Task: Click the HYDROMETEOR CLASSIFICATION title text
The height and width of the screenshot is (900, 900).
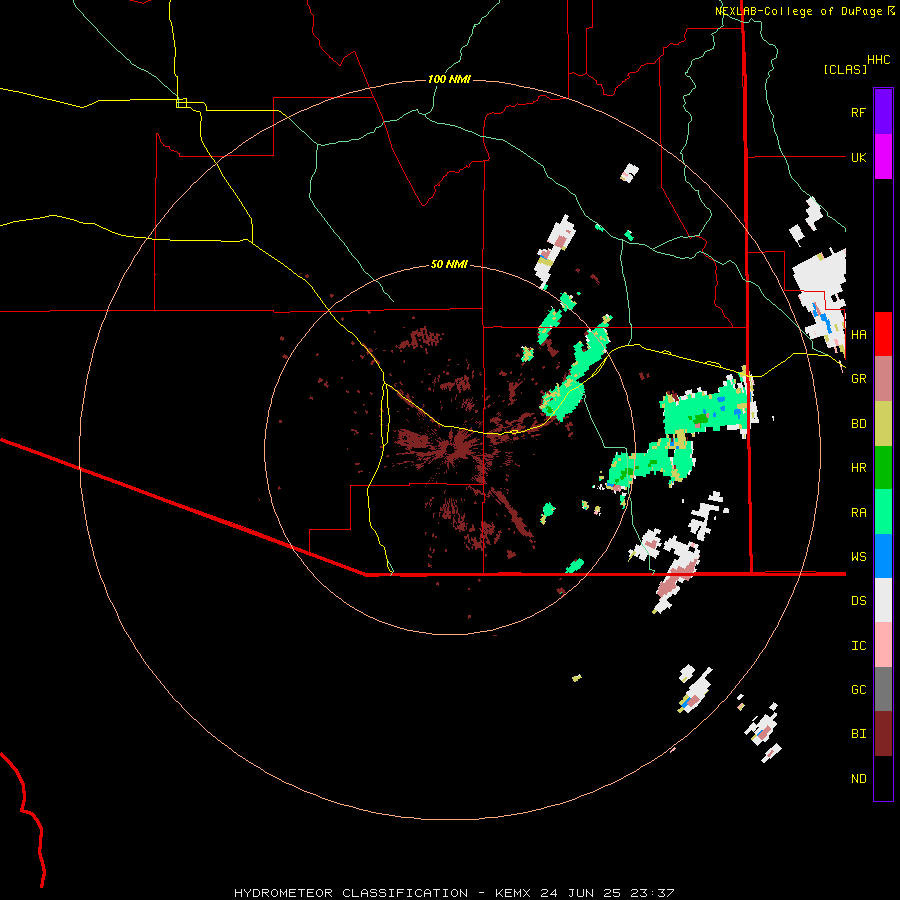Action: pos(351,893)
